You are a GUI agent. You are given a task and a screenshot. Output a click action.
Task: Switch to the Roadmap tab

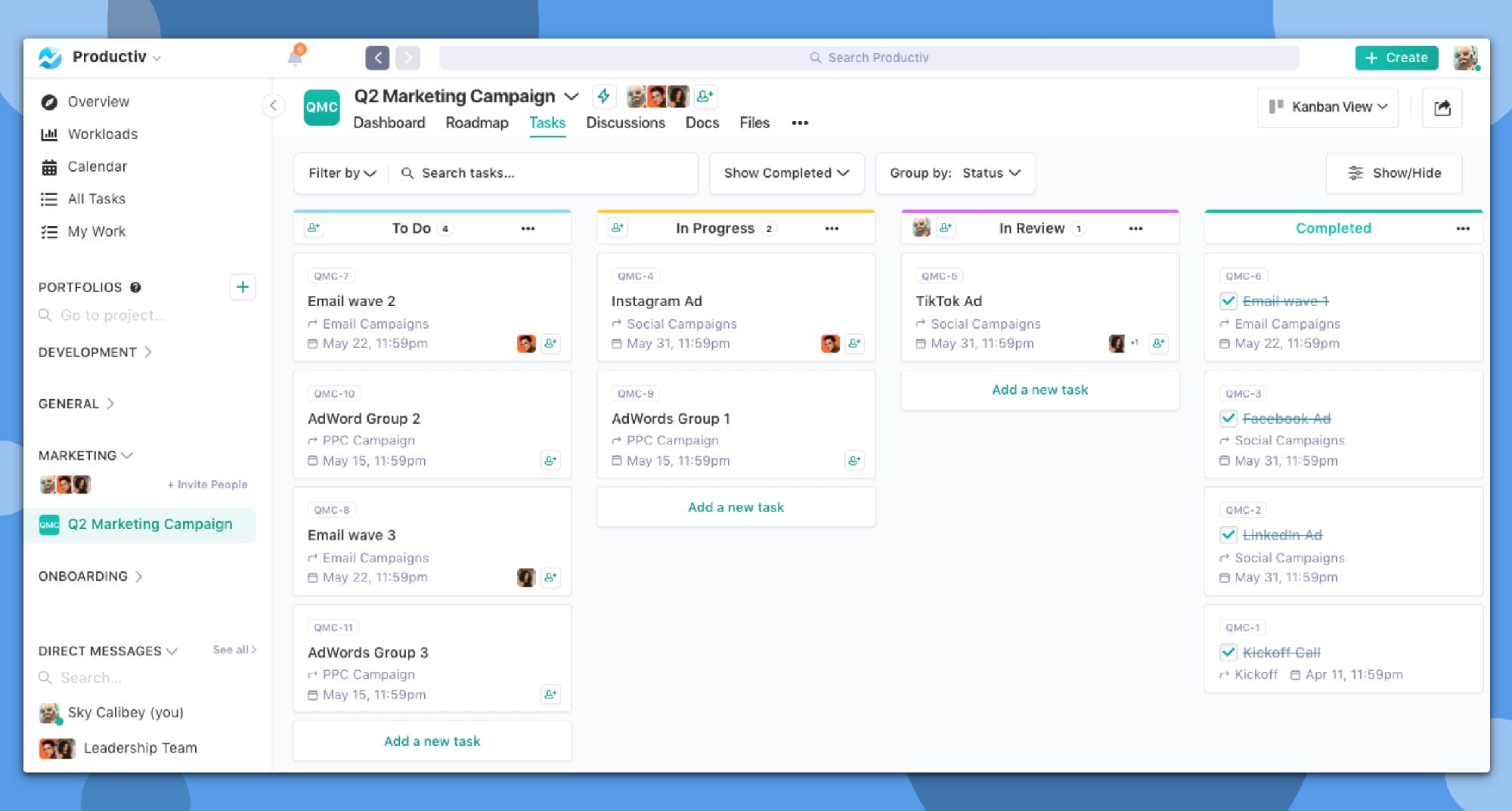(x=476, y=122)
